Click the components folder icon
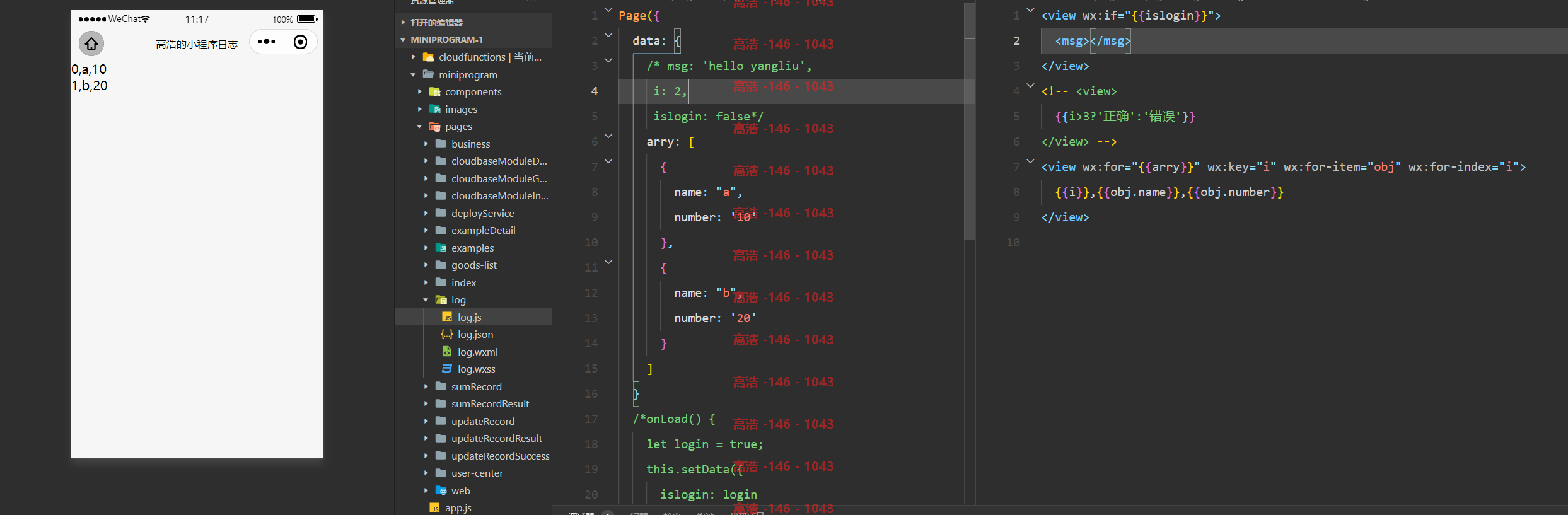The image size is (1568, 515). [435, 91]
